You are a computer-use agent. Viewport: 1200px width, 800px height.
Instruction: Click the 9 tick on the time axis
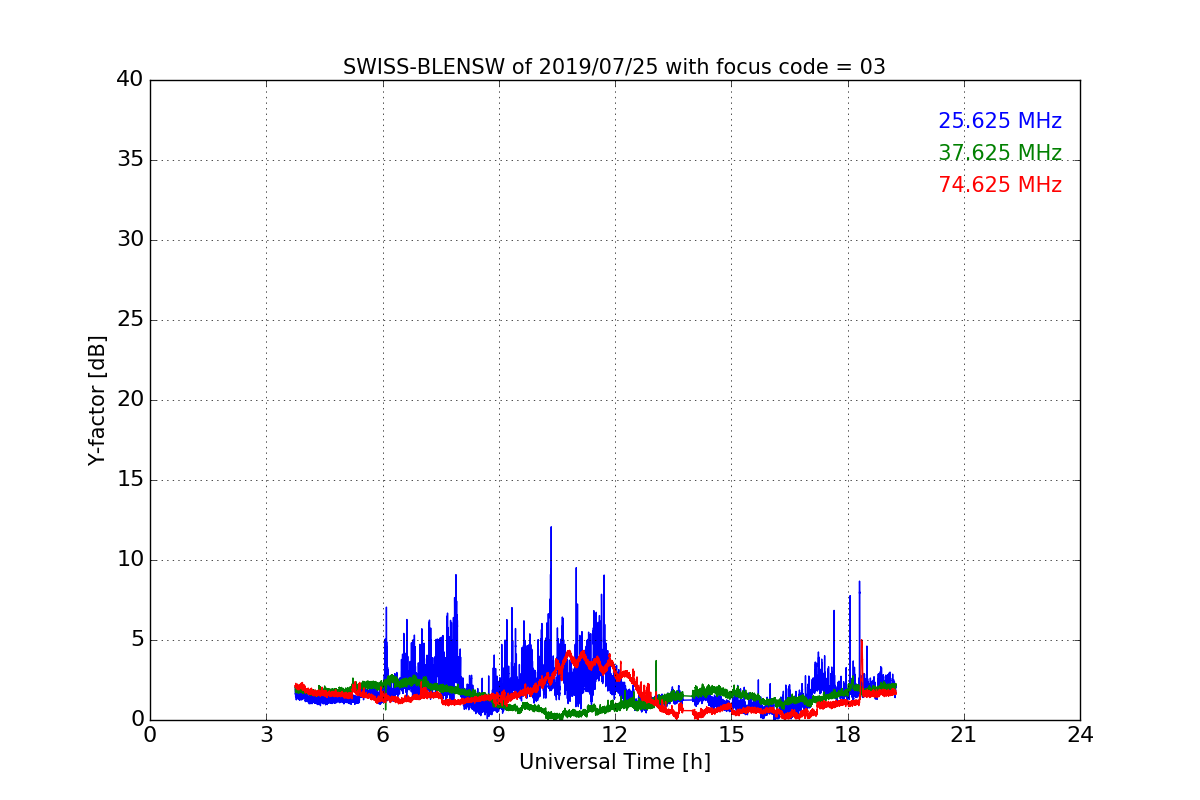[x=499, y=734]
